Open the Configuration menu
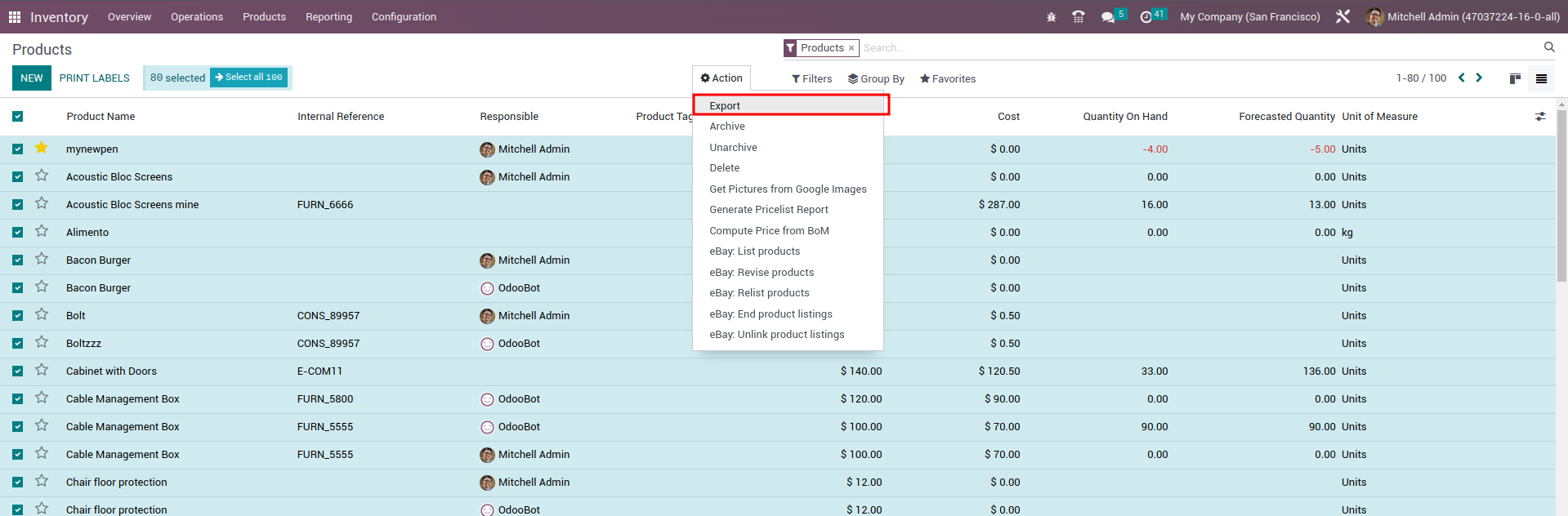 point(404,16)
